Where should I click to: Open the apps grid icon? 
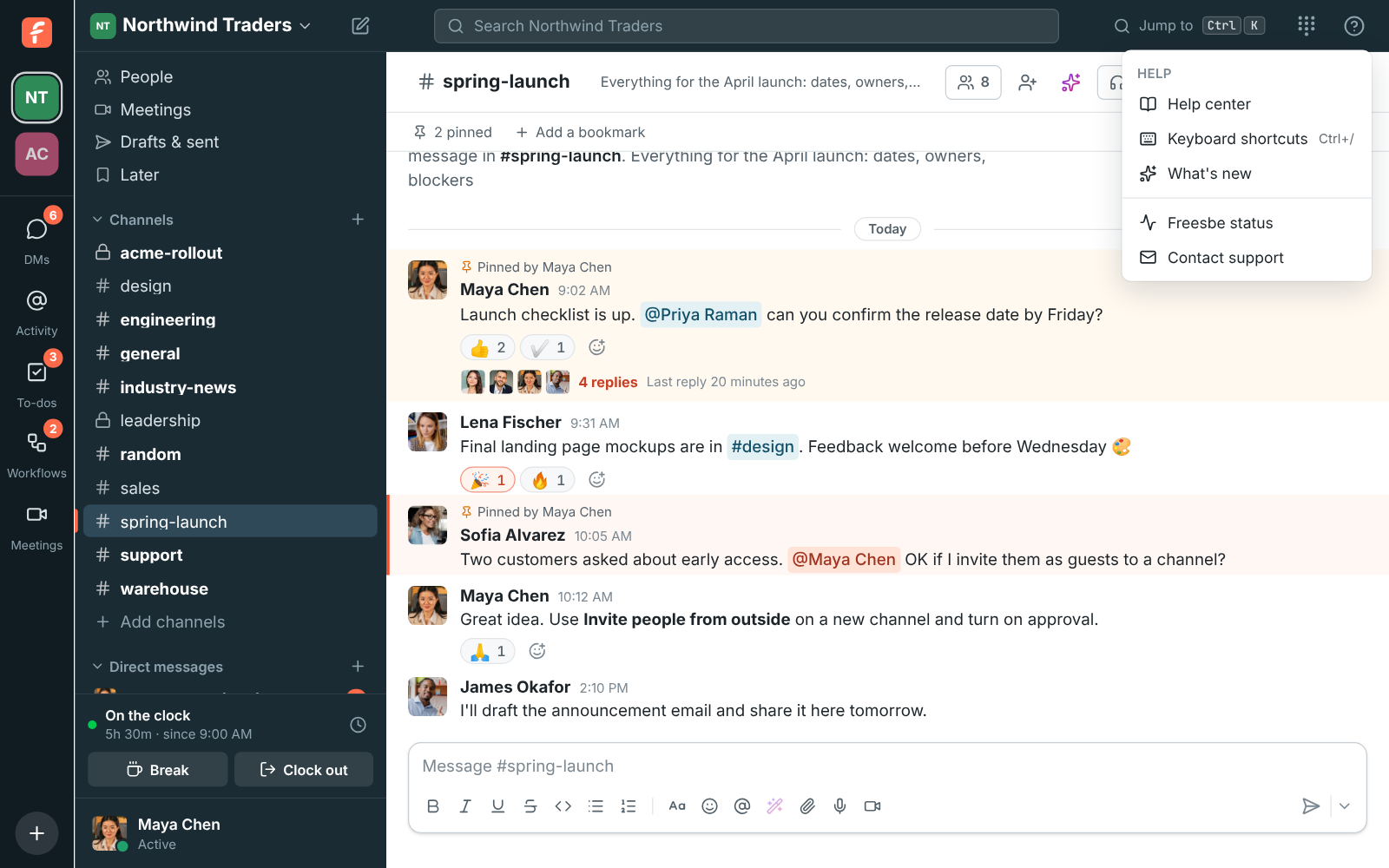(1307, 26)
